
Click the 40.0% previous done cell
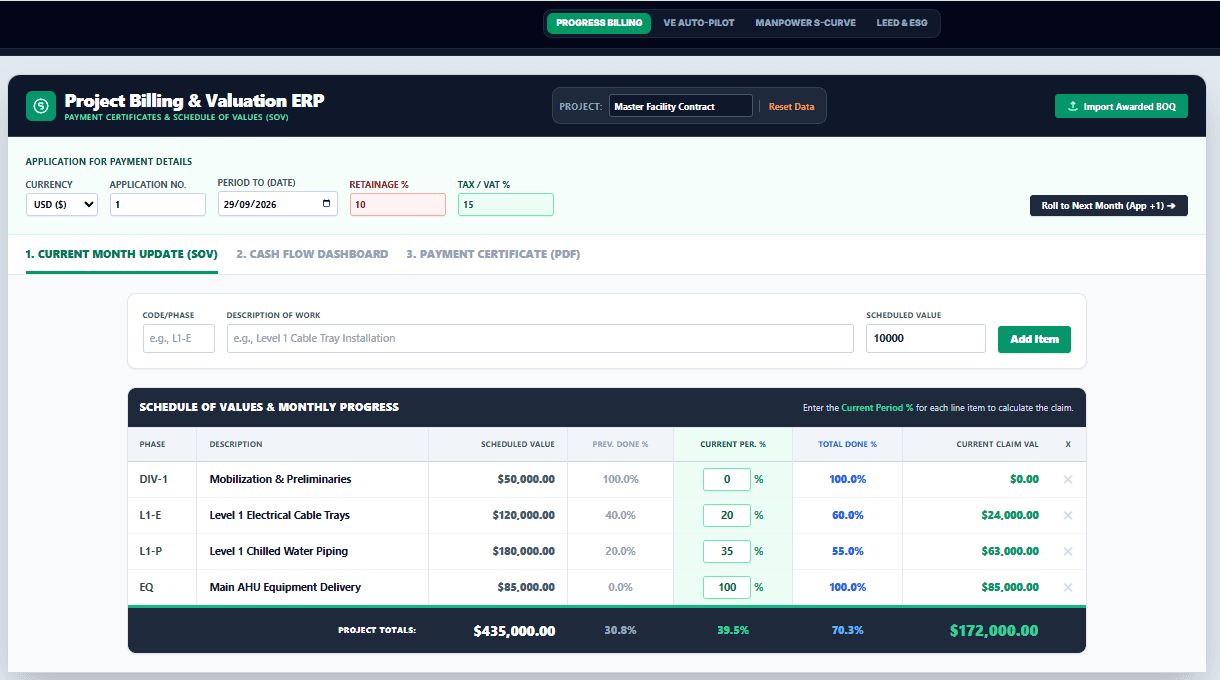point(620,515)
